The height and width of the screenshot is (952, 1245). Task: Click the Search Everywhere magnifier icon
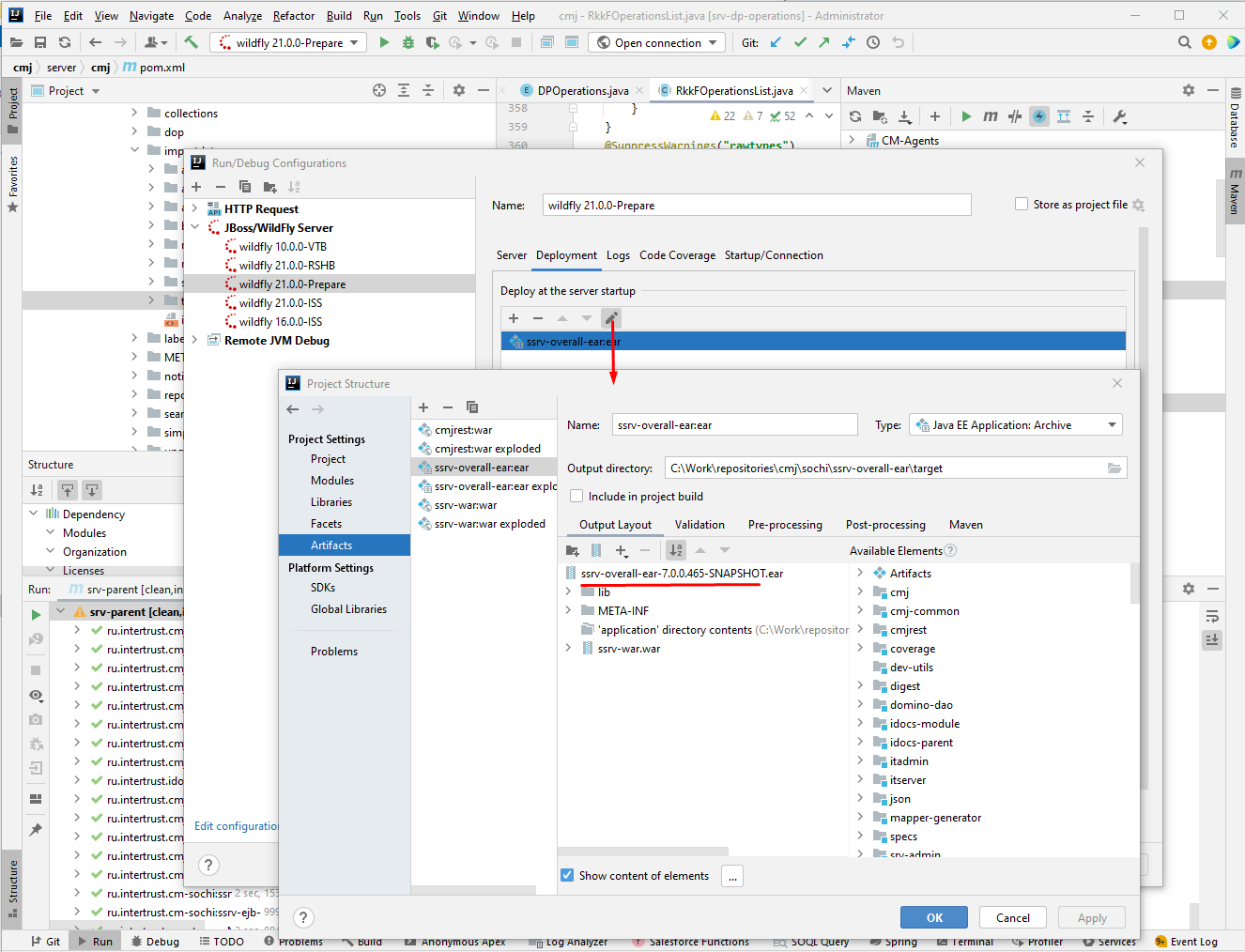pos(1185,42)
